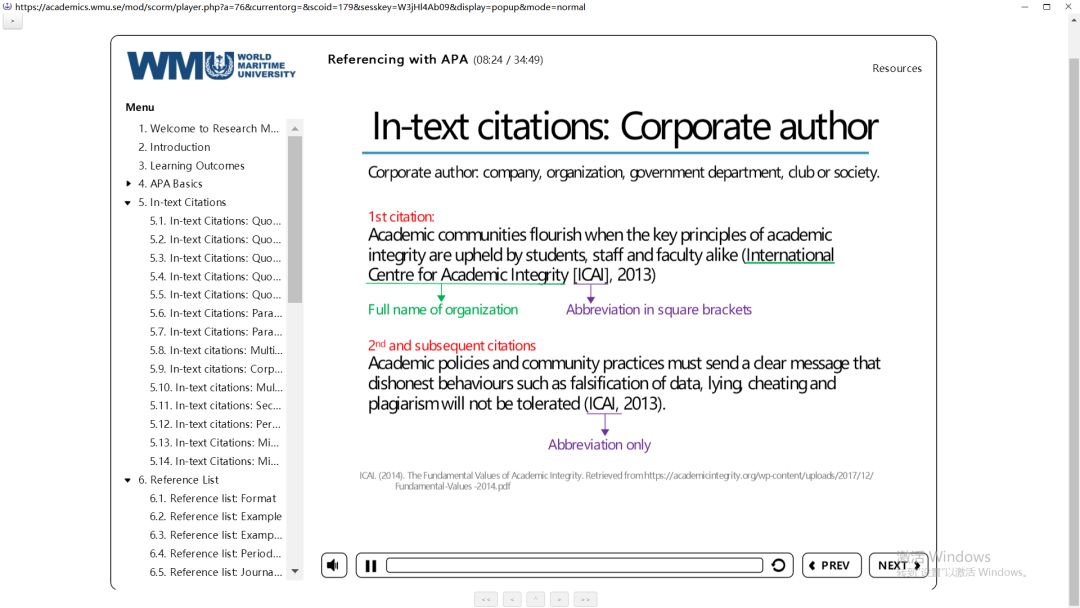Screen dimensions: 1080x608
Task: Open 1. Welcome to Research M... menu item
Action: click(208, 128)
